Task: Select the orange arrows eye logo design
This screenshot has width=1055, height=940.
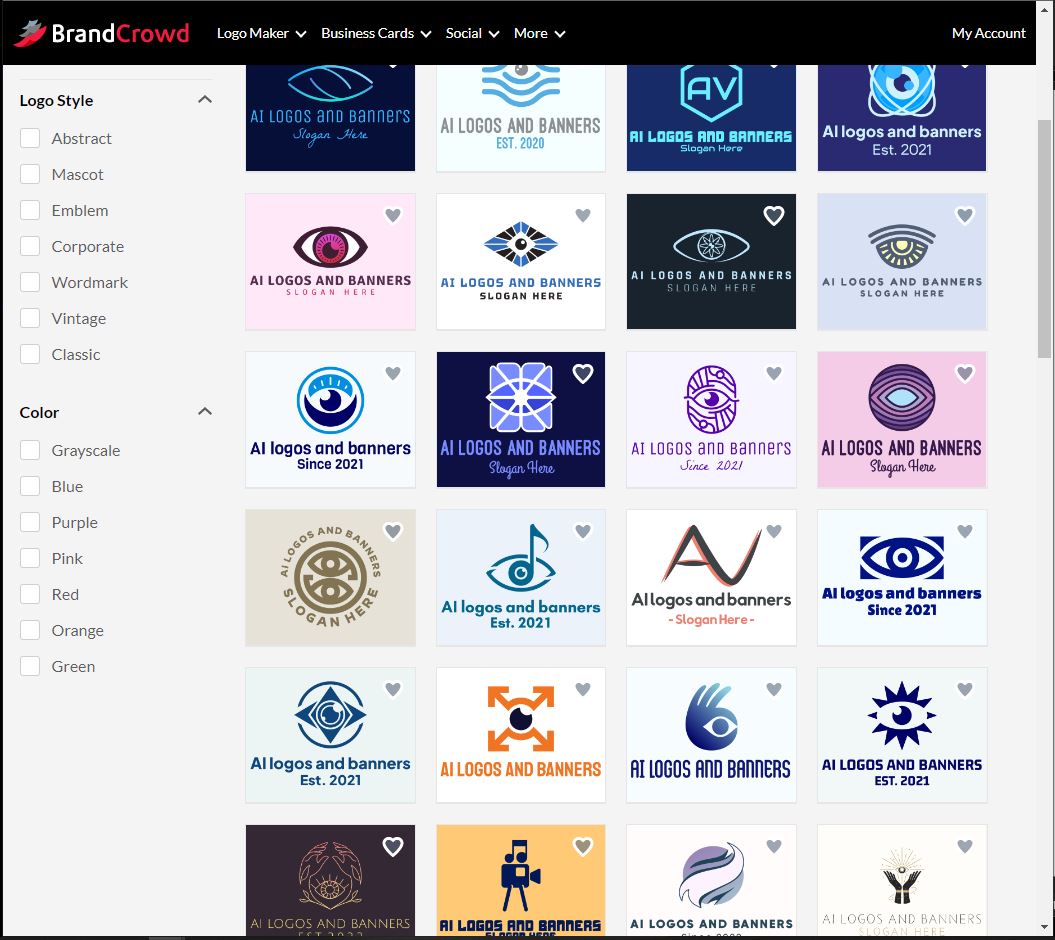Action: [x=521, y=735]
